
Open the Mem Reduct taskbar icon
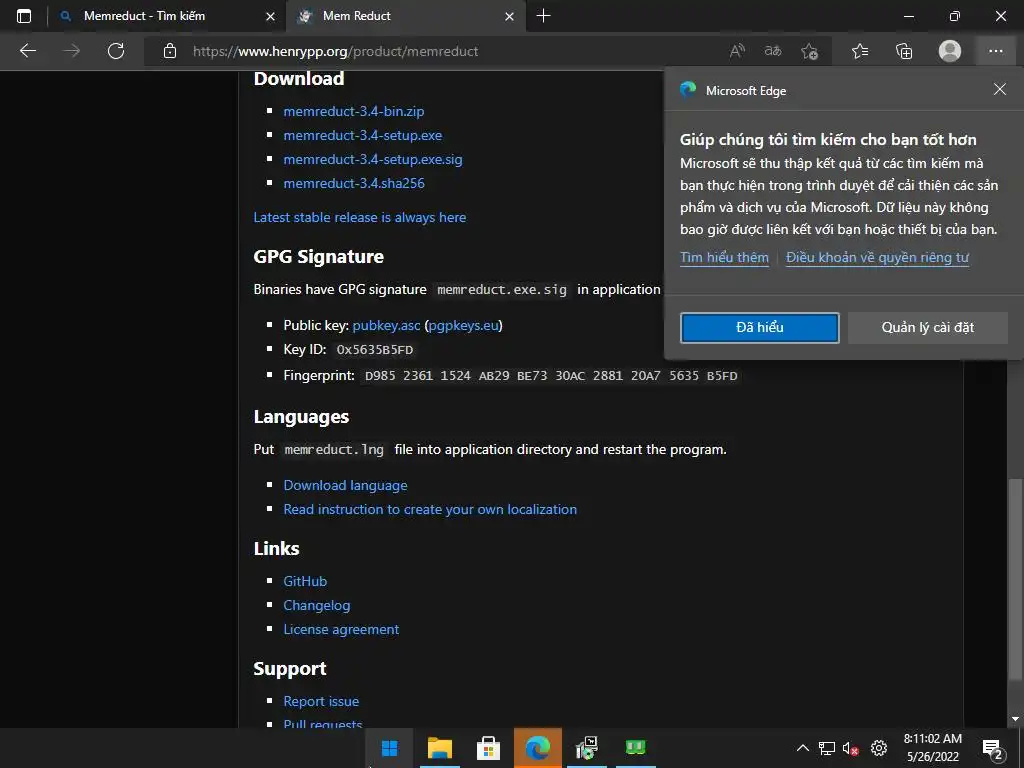point(635,748)
